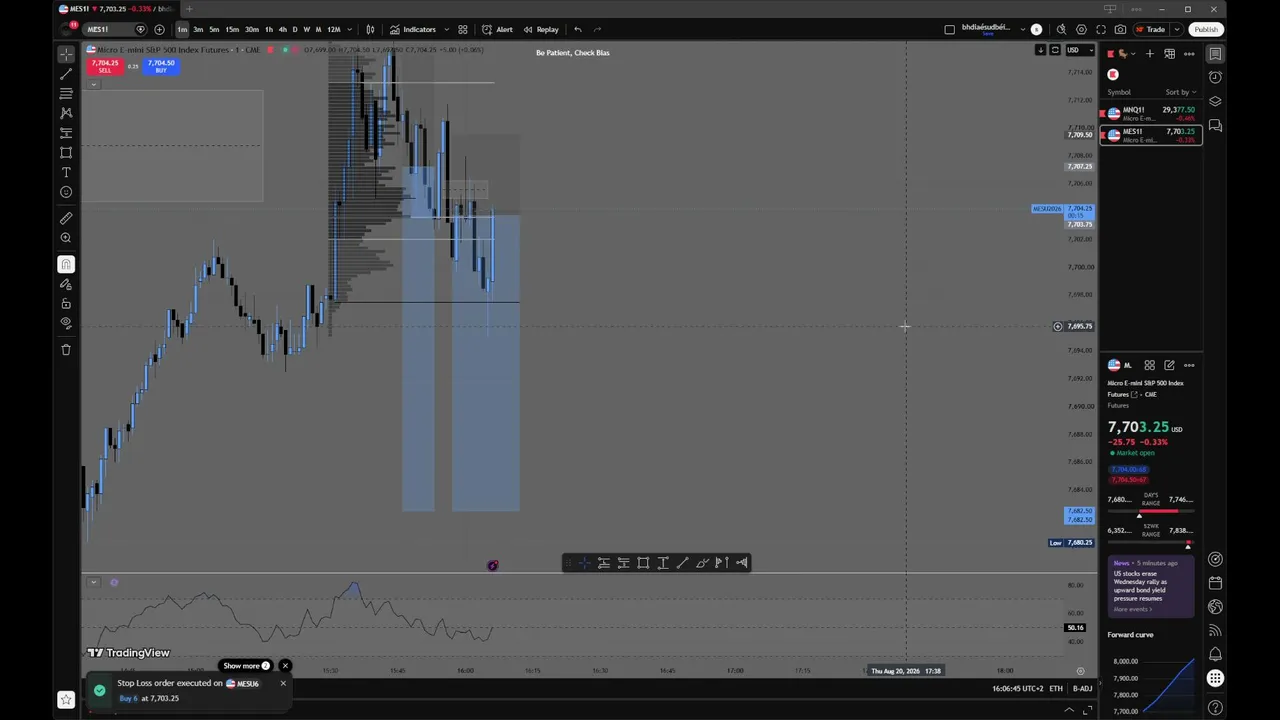Viewport: 1280px width, 720px height.
Task: Select the red flag color list marker
Action: (x=1113, y=74)
